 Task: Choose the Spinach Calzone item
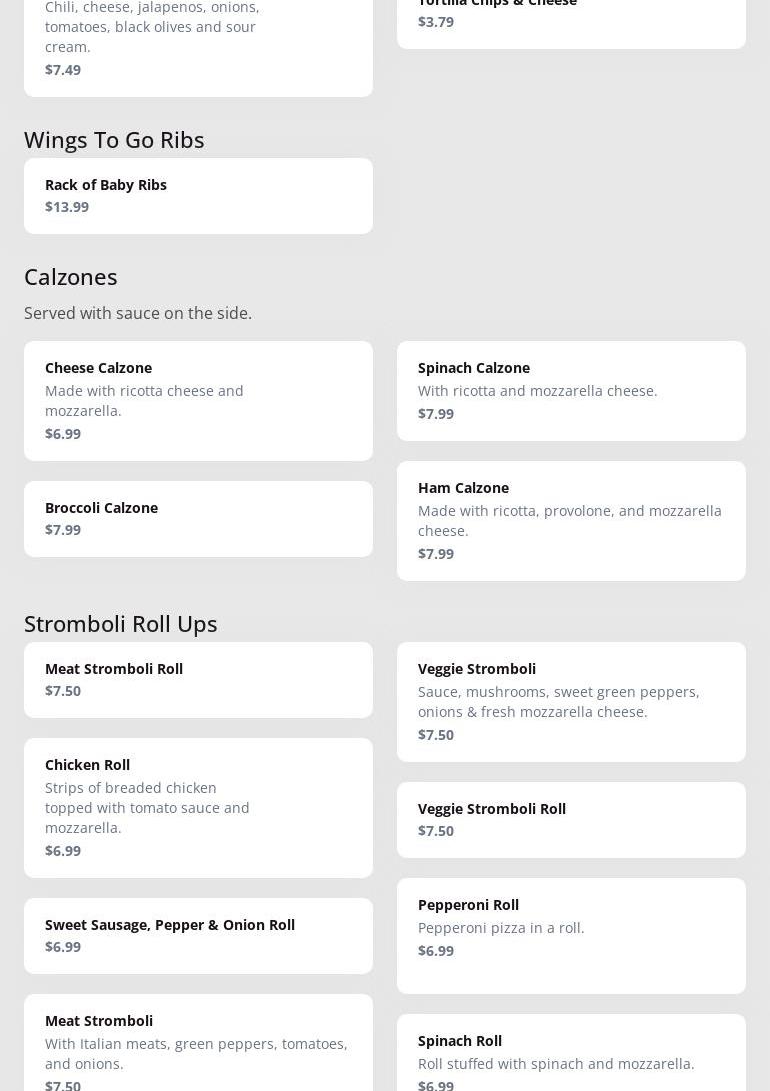click(571, 390)
